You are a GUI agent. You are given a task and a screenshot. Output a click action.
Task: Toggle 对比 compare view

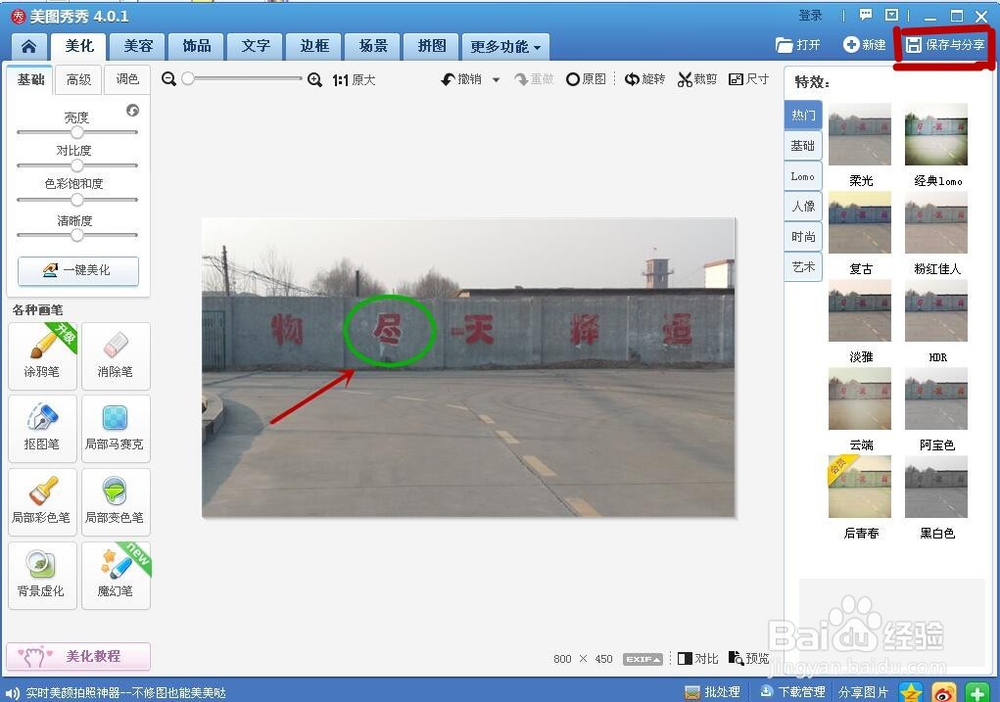[x=698, y=659]
